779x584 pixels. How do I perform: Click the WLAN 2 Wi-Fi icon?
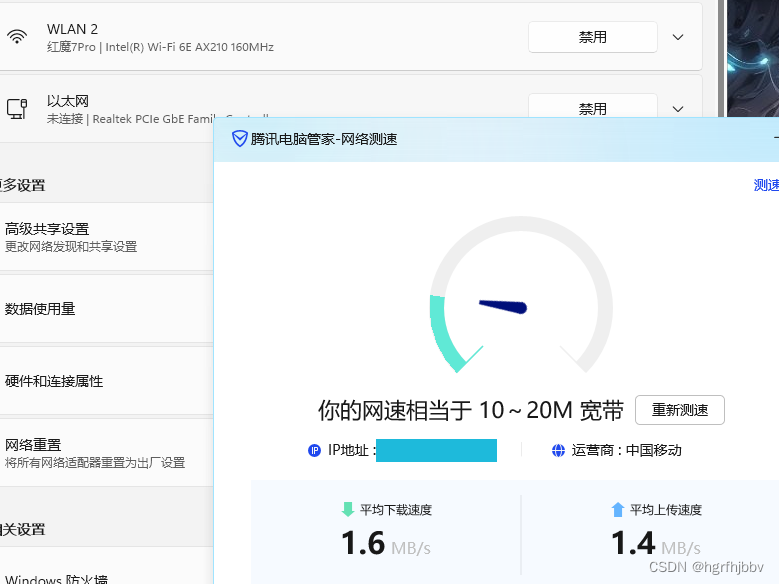pos(17,37)
